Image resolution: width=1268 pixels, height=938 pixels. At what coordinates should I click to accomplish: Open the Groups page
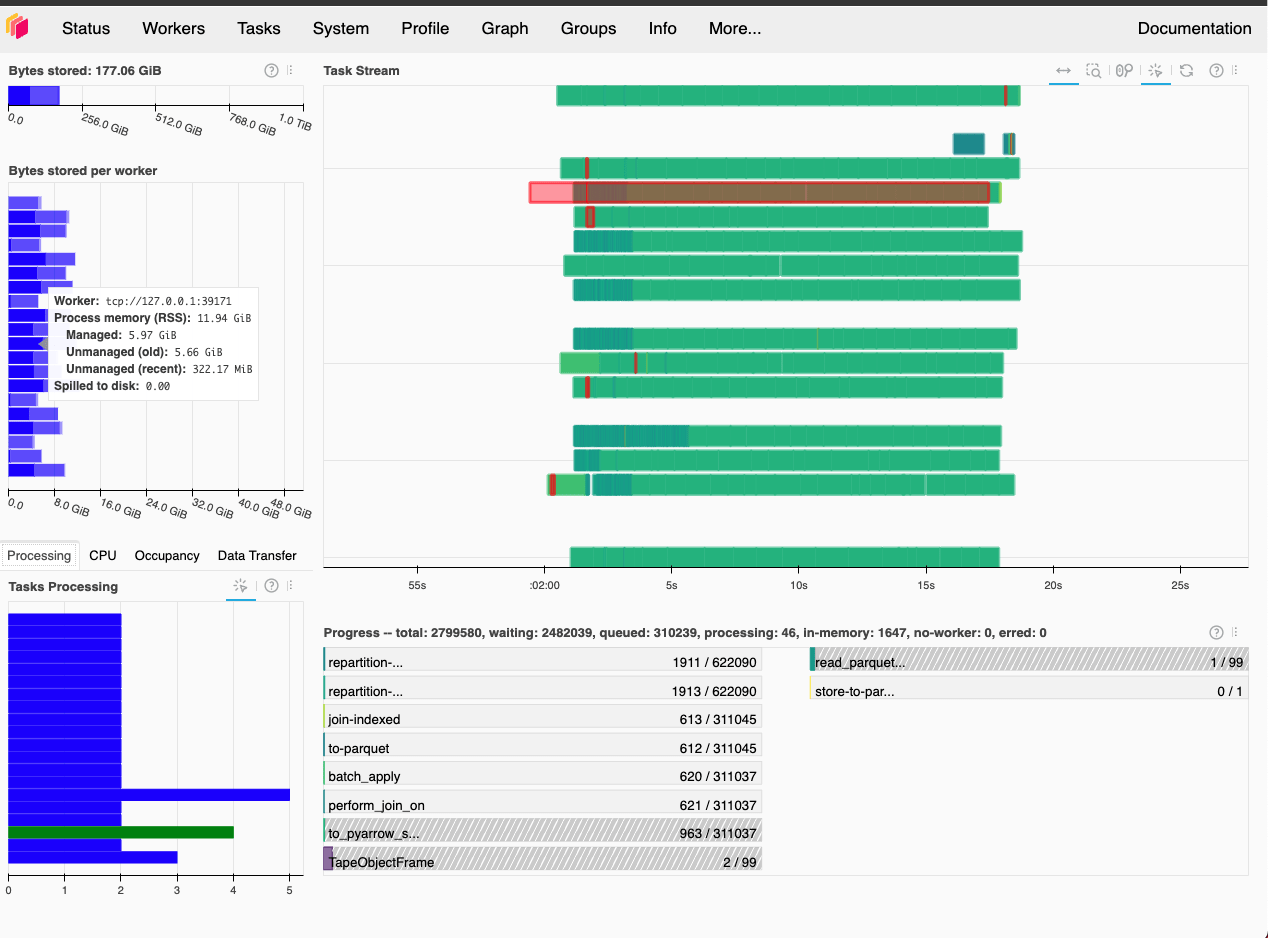[588, 28]
